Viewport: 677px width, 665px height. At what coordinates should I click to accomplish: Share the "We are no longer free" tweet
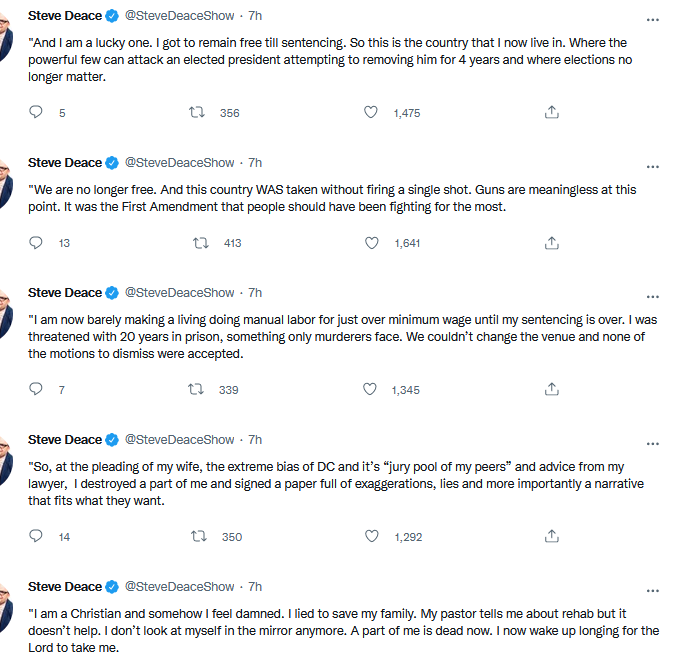tap(551, 243)
